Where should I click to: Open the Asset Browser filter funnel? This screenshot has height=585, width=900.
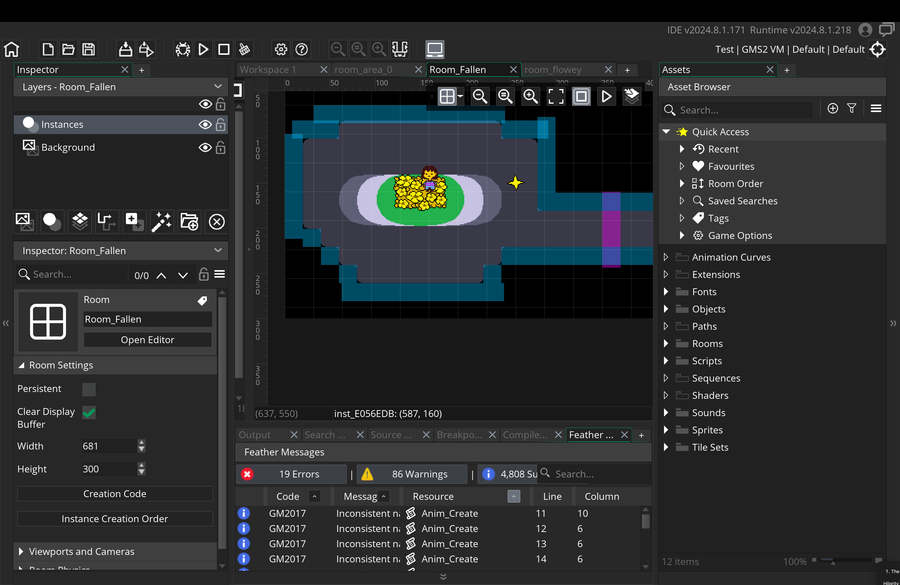(x=852, y=108)
